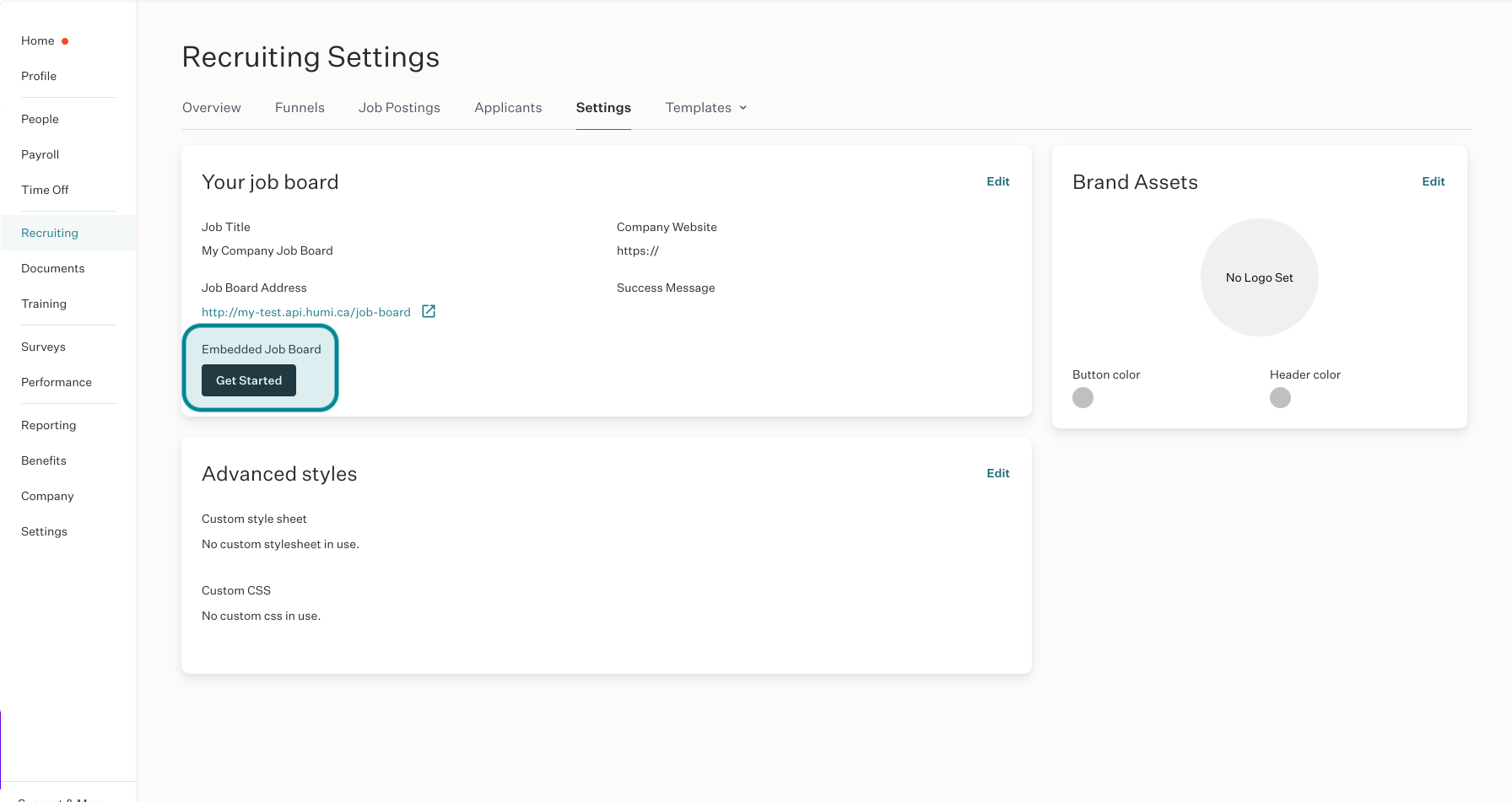Navigate to People in the sidebar
The height and width of the screenshot is (802, 1512).
pyautogui.click(x=40, y=119)
